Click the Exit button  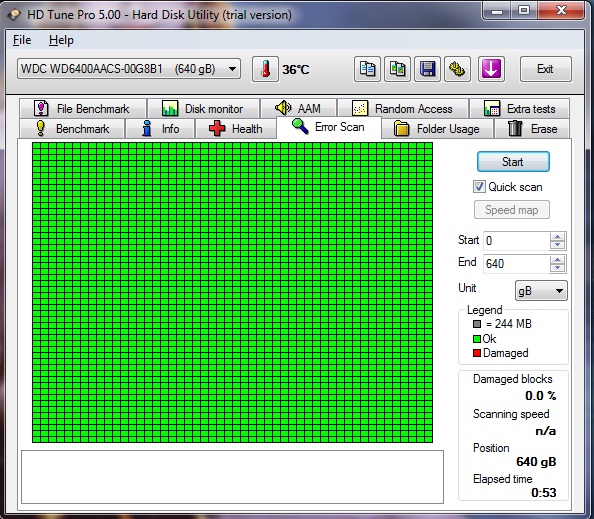click(x=546, y=69)
